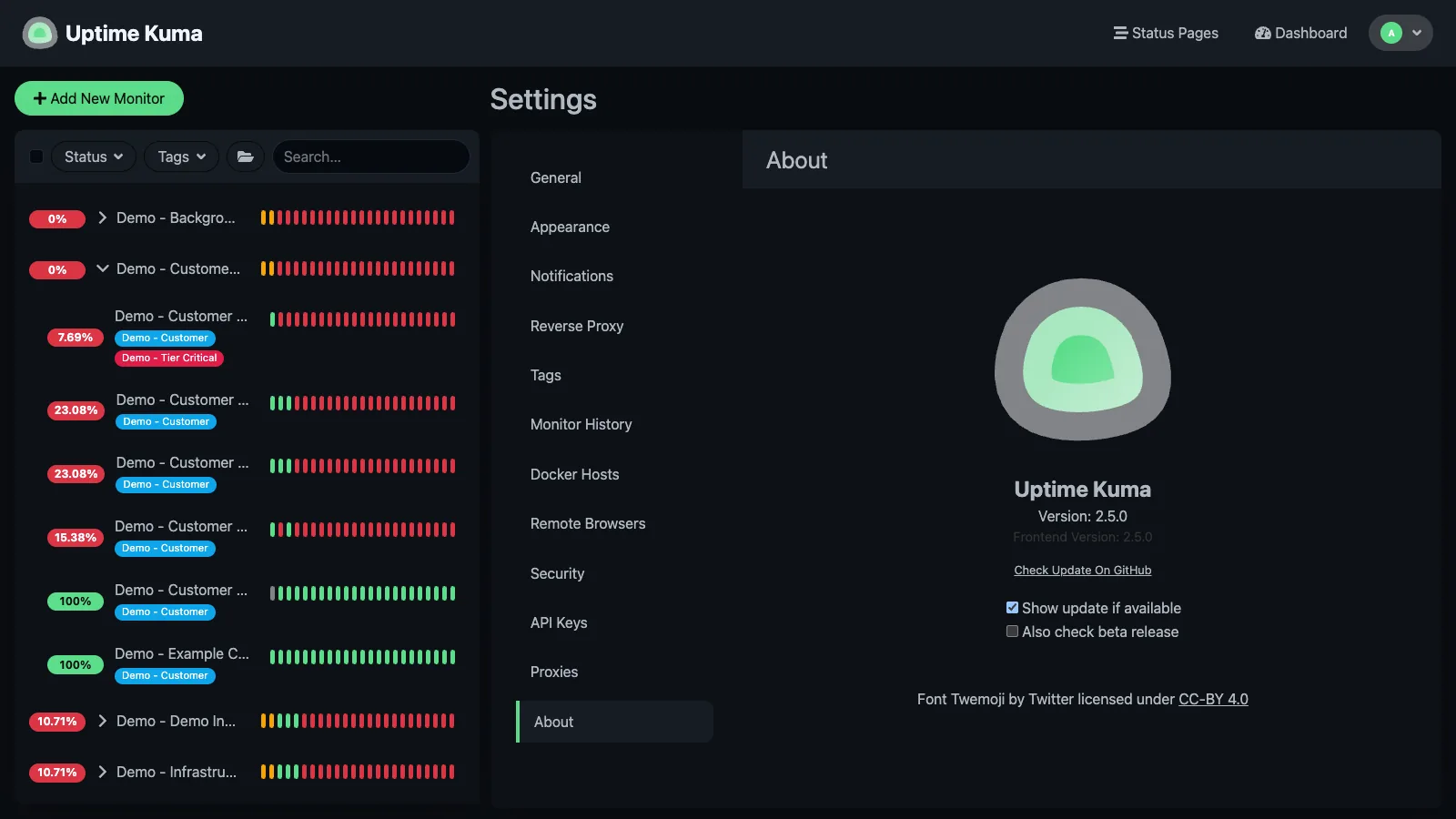Click Check Update On GitHub link
This screenshot has height=819, width=1456.
pyautogui.click(x=1083, y=570)
